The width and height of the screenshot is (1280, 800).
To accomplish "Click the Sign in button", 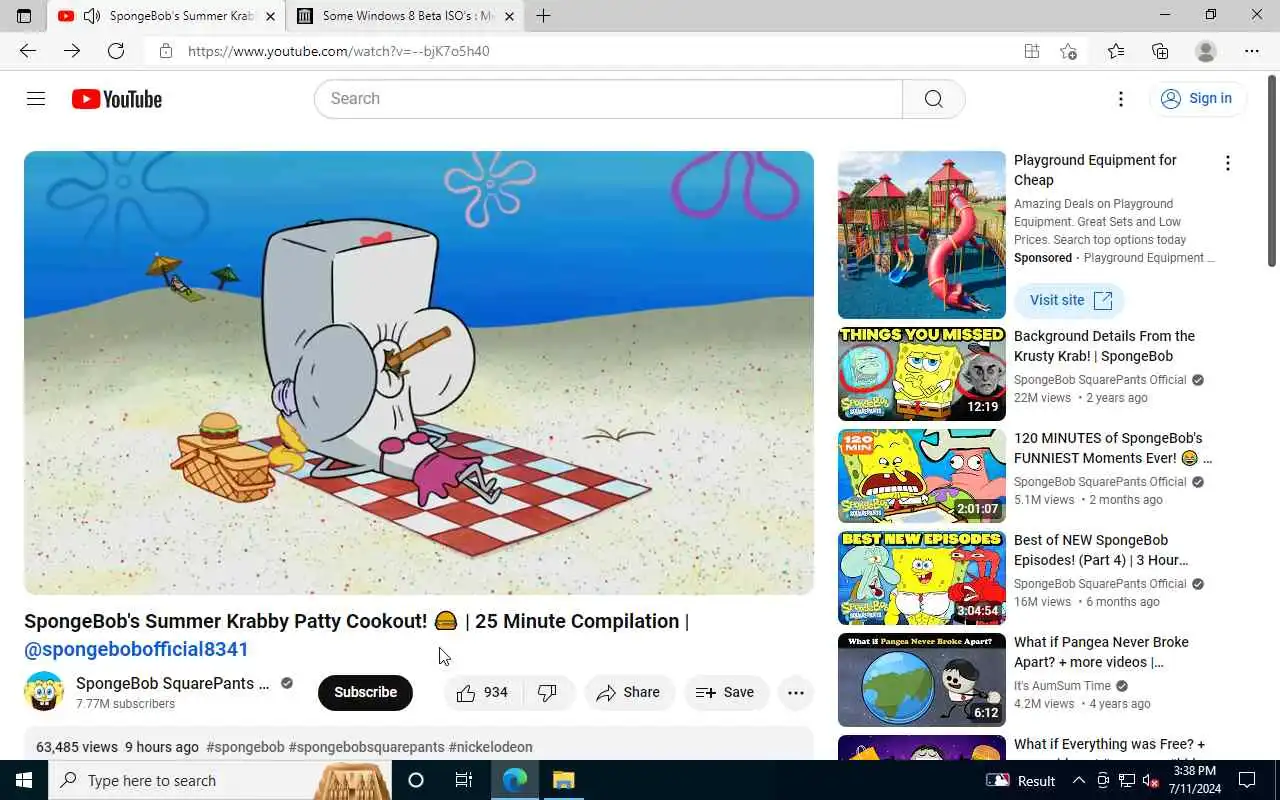I will click(x=1197, y=98).
